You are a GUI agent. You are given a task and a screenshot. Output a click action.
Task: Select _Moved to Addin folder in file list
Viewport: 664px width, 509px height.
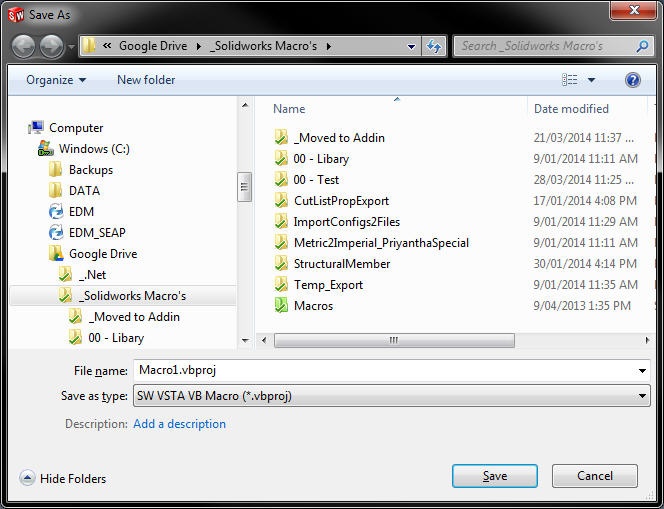(x=339, y=138)
